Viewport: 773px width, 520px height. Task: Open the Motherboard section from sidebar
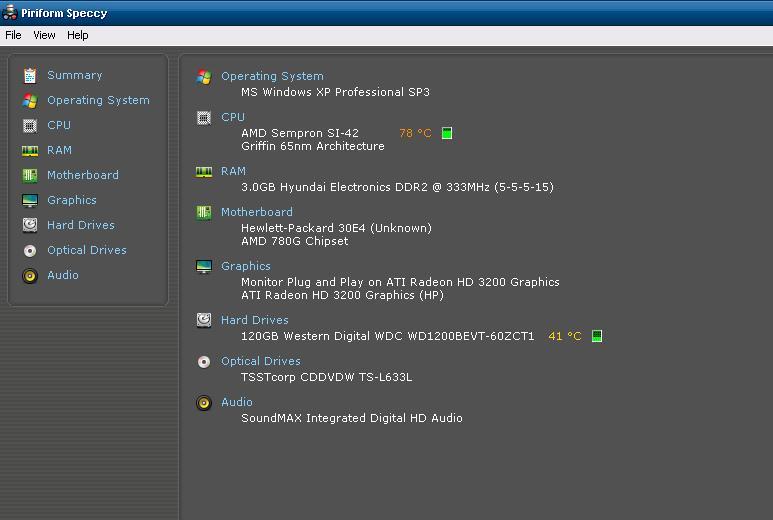(x=83, y=175)
